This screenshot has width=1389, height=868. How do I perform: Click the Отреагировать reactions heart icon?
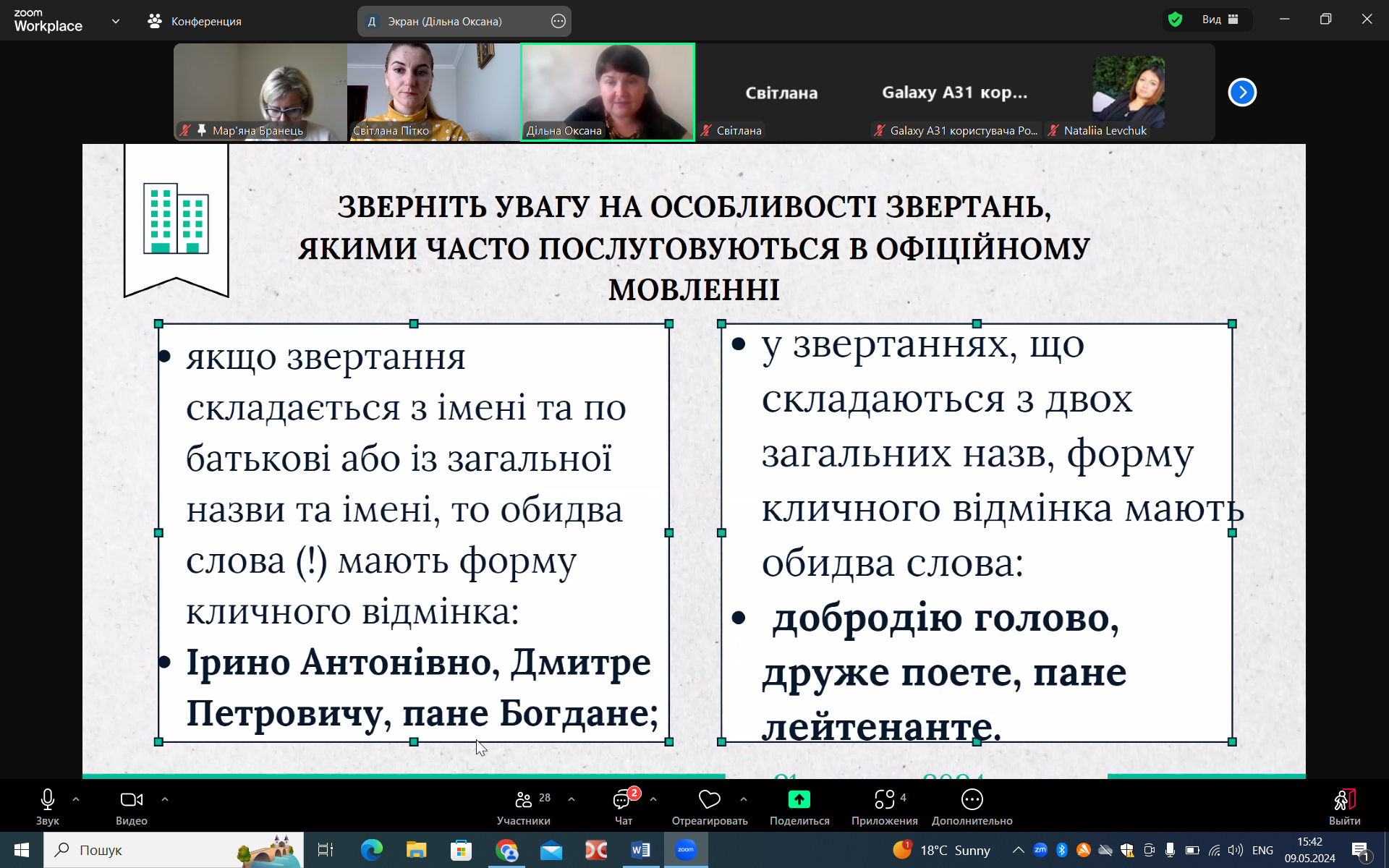point(709,799)
